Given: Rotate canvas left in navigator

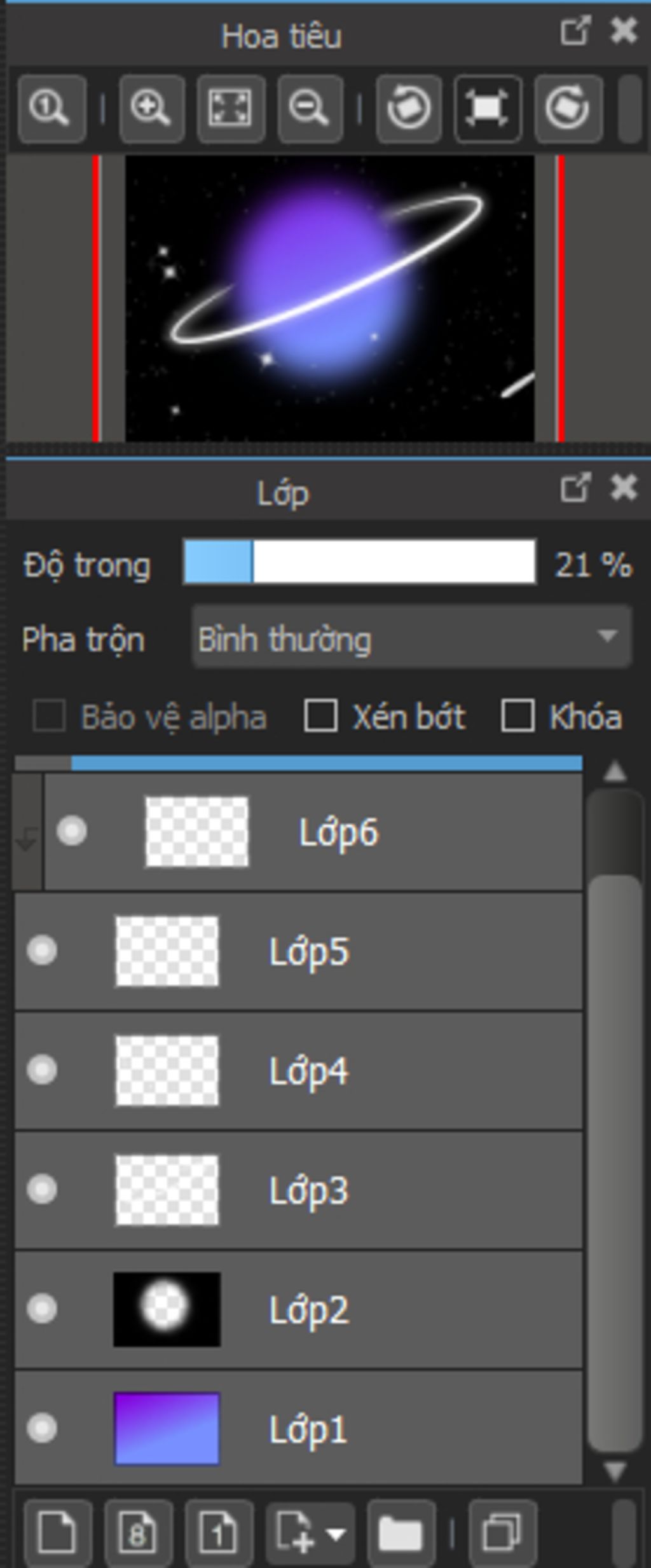Looking at the screenshot, I should [x=409, y=108].
